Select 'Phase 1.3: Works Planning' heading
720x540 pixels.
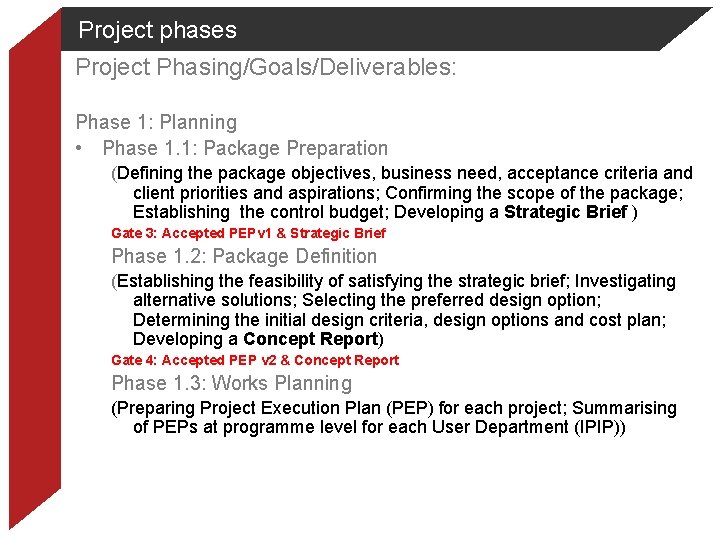231,383
